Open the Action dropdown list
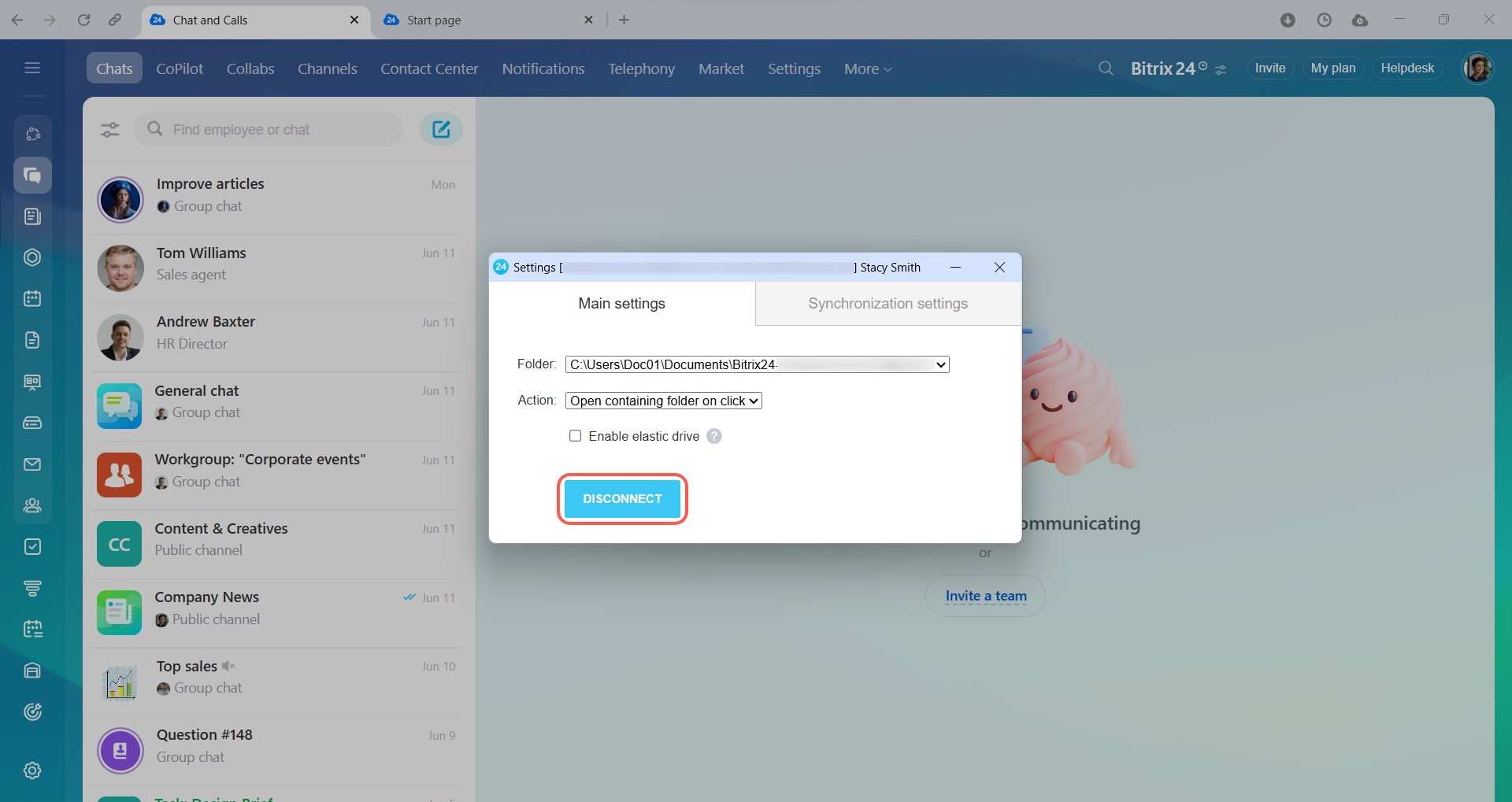This screenshot has height=802, width=1512. pyautogui.click(x=664, y=401)
